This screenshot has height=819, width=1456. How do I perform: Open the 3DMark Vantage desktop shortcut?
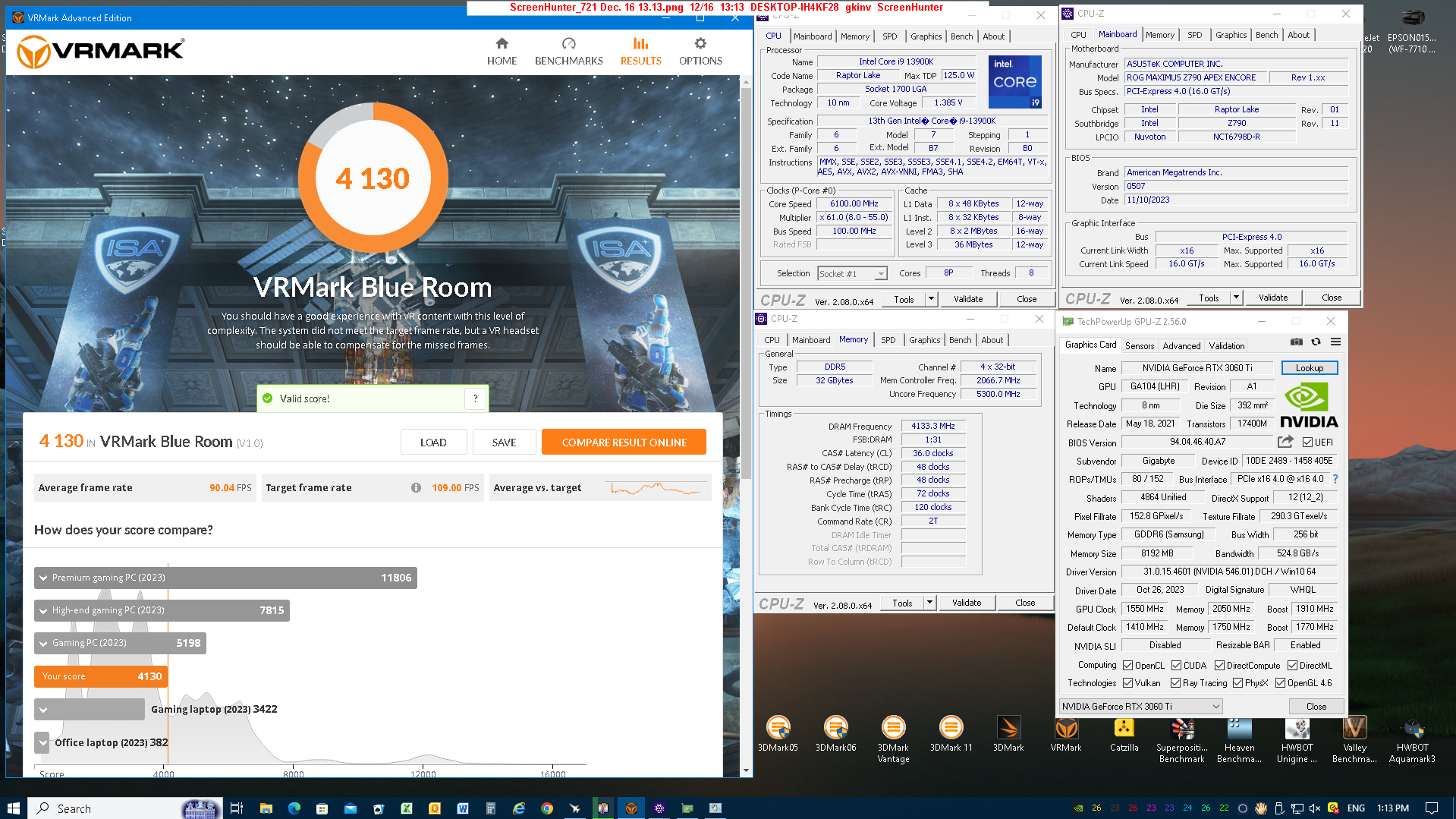[x=893, y=739]
